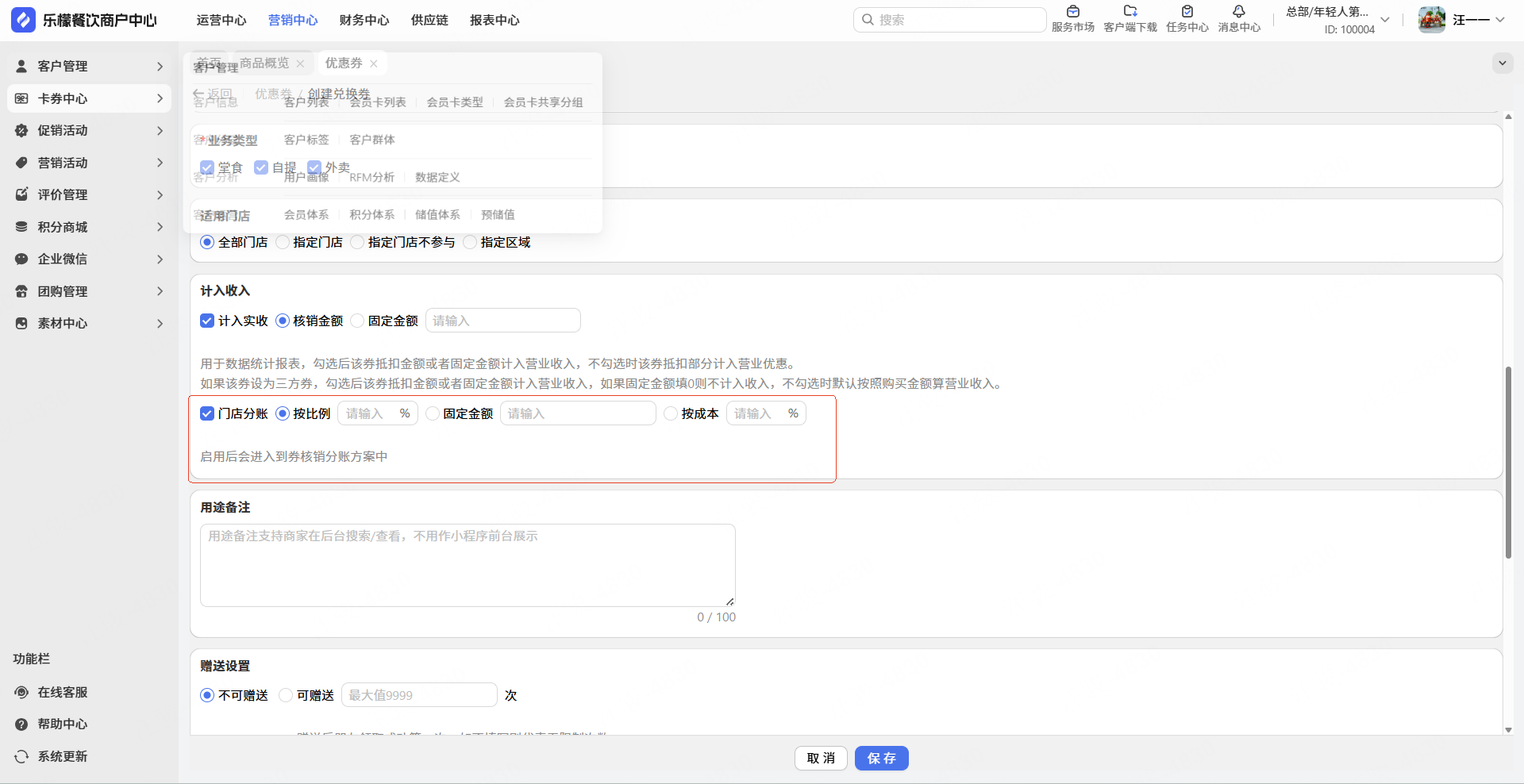Expand the 营销活动 sidebar chevron
The width and height of the screenshot is (1524, 784).
pyautogui.click(x=160, y=163)
